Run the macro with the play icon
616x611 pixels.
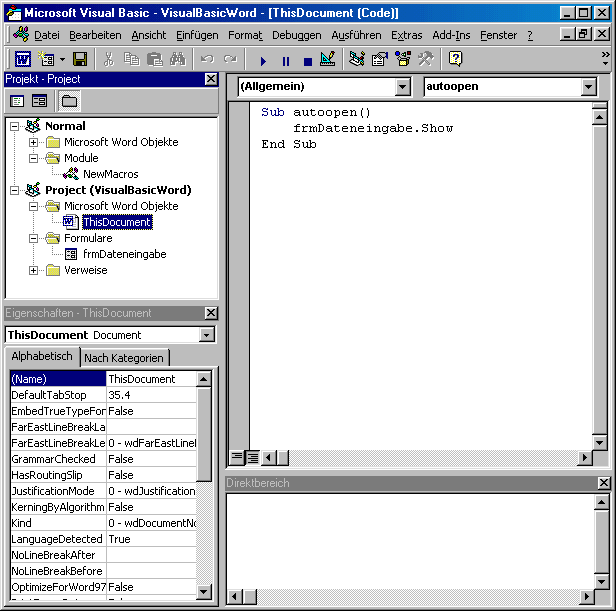point(263,60)
